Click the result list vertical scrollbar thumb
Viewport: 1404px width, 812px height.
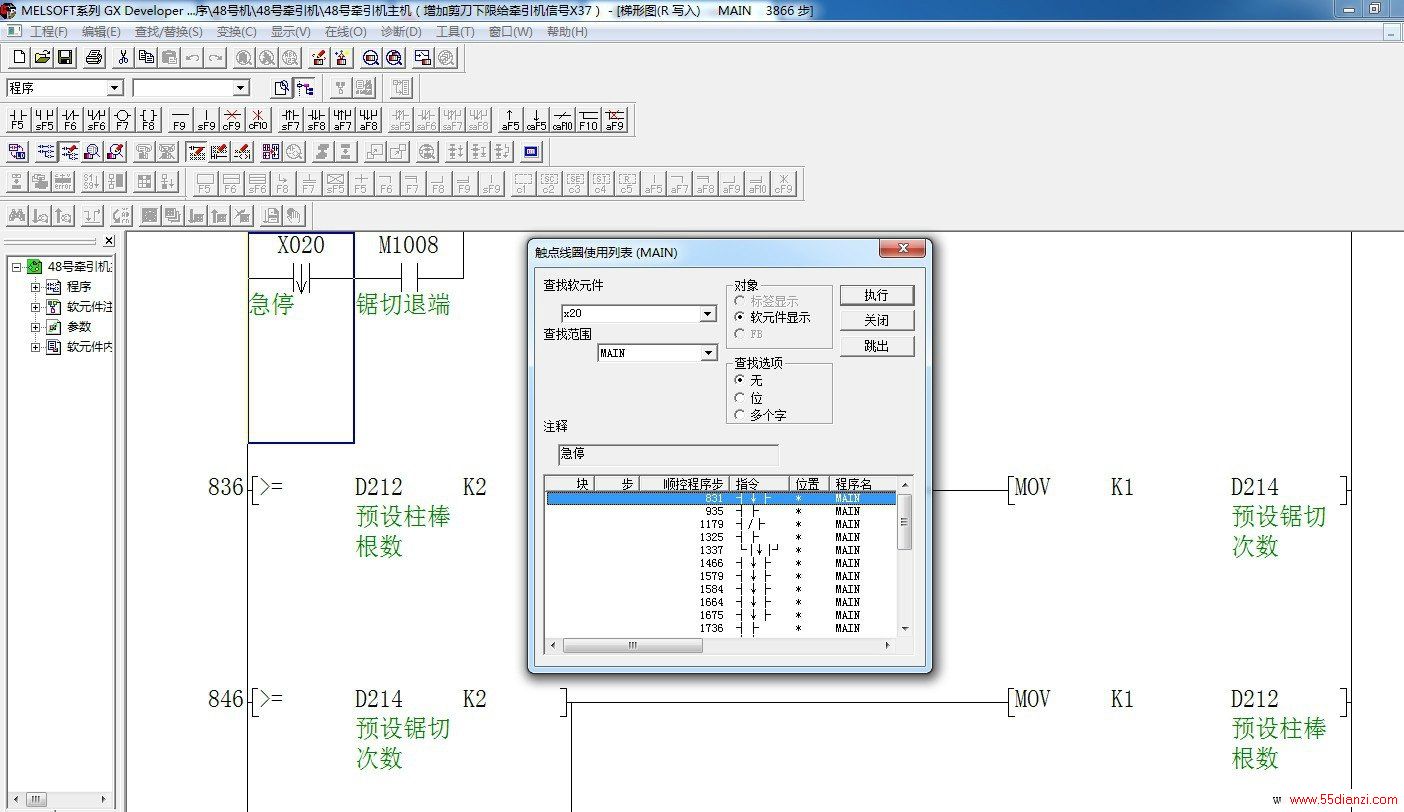coord(905,524)
